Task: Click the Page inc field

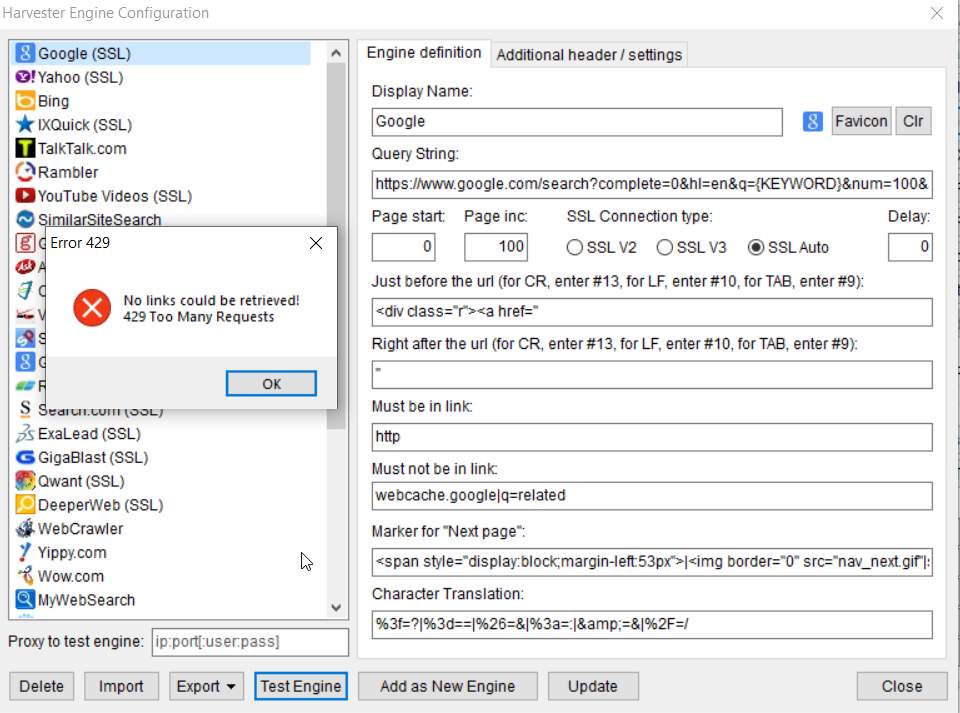Action: pos(496,247)
